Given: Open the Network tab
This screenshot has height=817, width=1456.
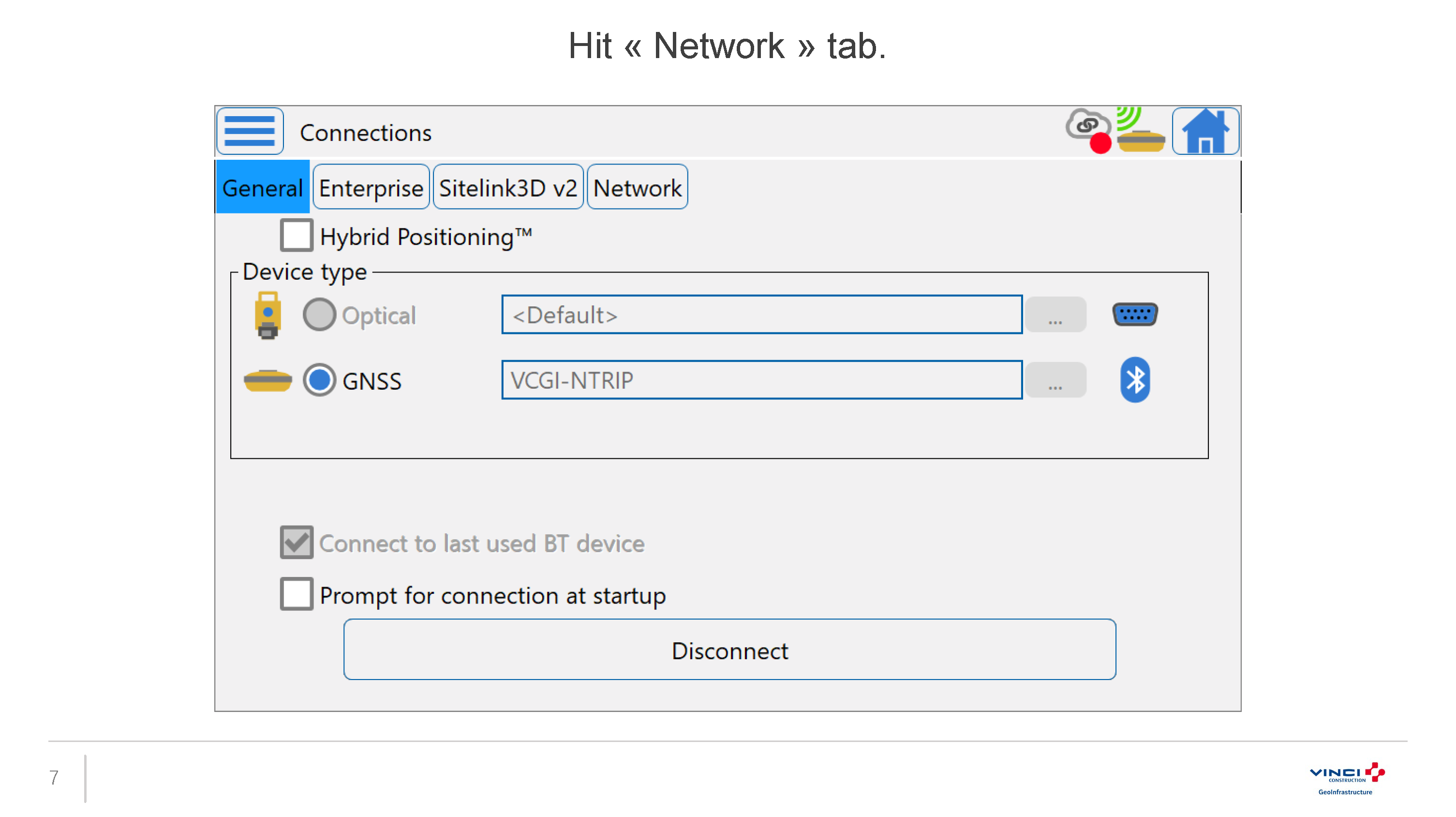Looking at the screenshot, I should click(x=638, y=187).
